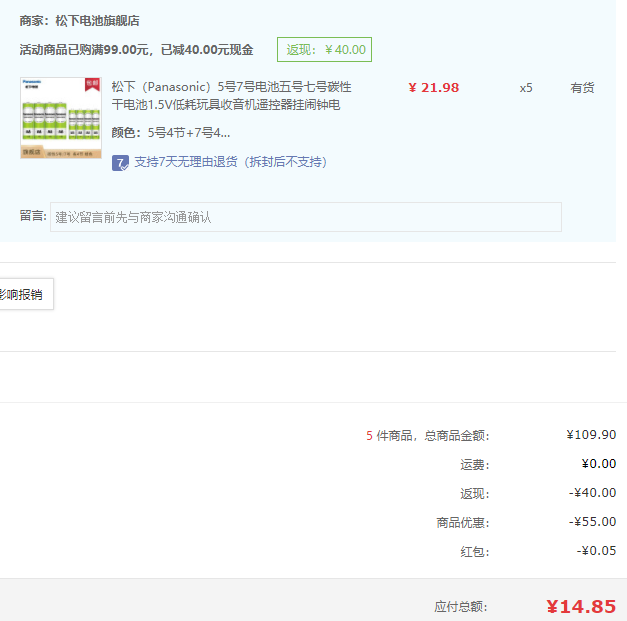Click the 5 件商品，总商品金额 label

tap(427, 435)
